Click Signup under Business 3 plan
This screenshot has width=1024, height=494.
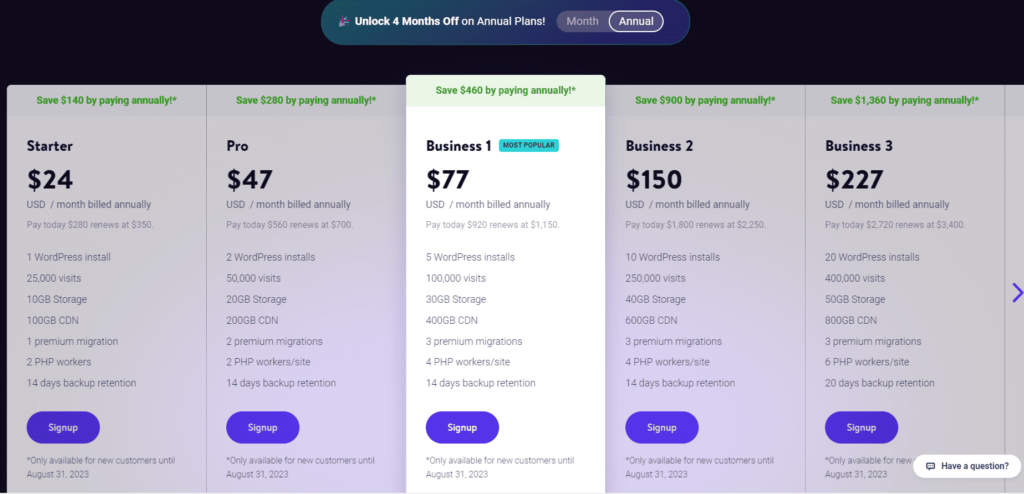pyautogui.click(x=861, y=427)
